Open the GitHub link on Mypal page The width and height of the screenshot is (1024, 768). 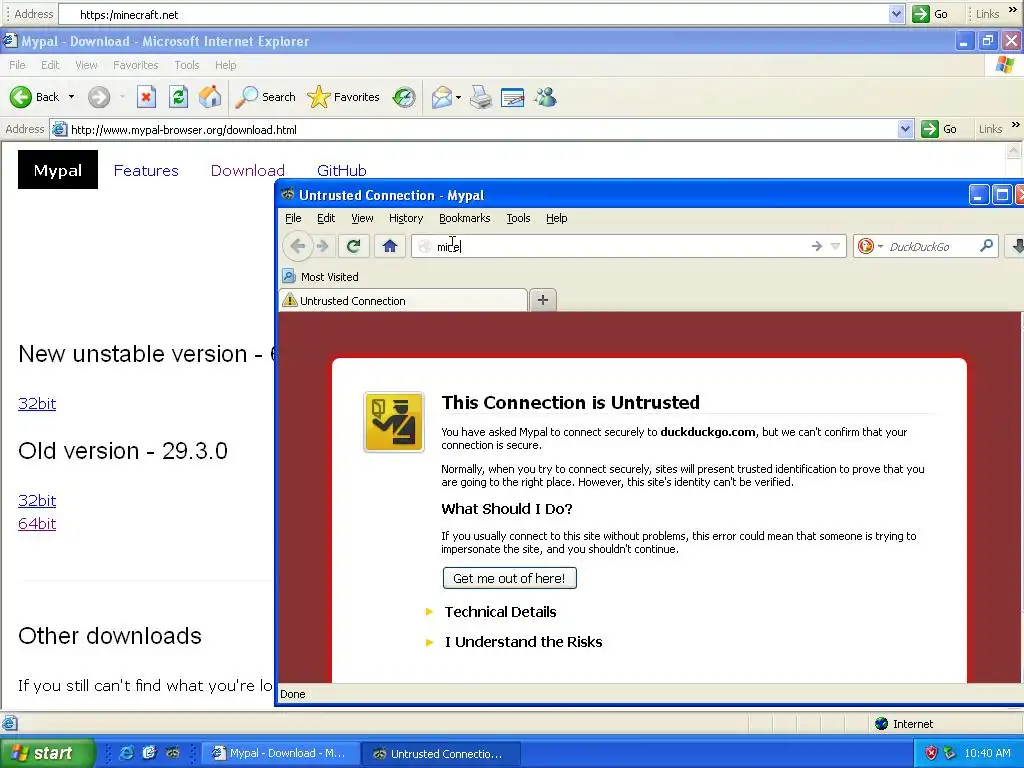tap(342, 170)
